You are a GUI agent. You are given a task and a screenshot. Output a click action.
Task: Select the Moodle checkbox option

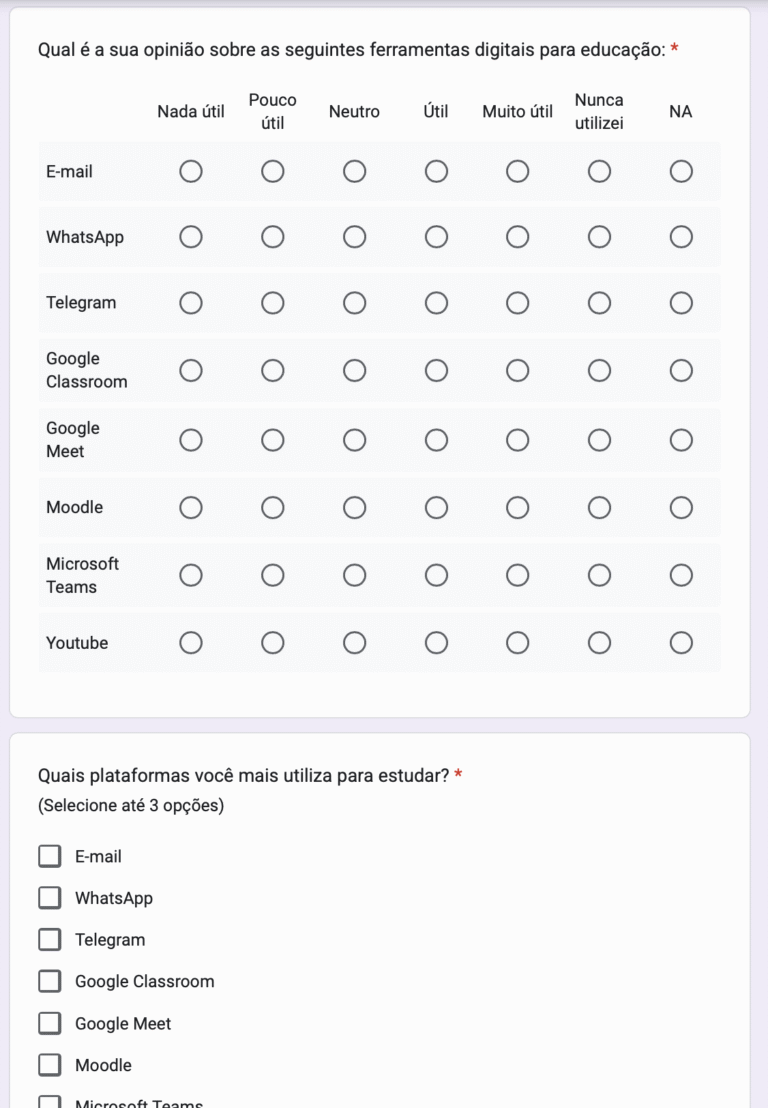pos(49,1066)
